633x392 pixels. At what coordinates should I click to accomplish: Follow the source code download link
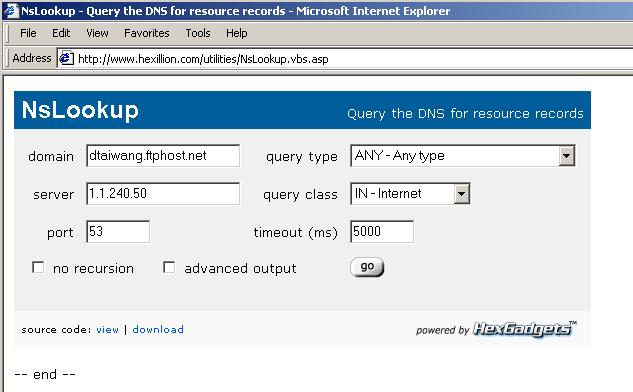click(158, 329)
